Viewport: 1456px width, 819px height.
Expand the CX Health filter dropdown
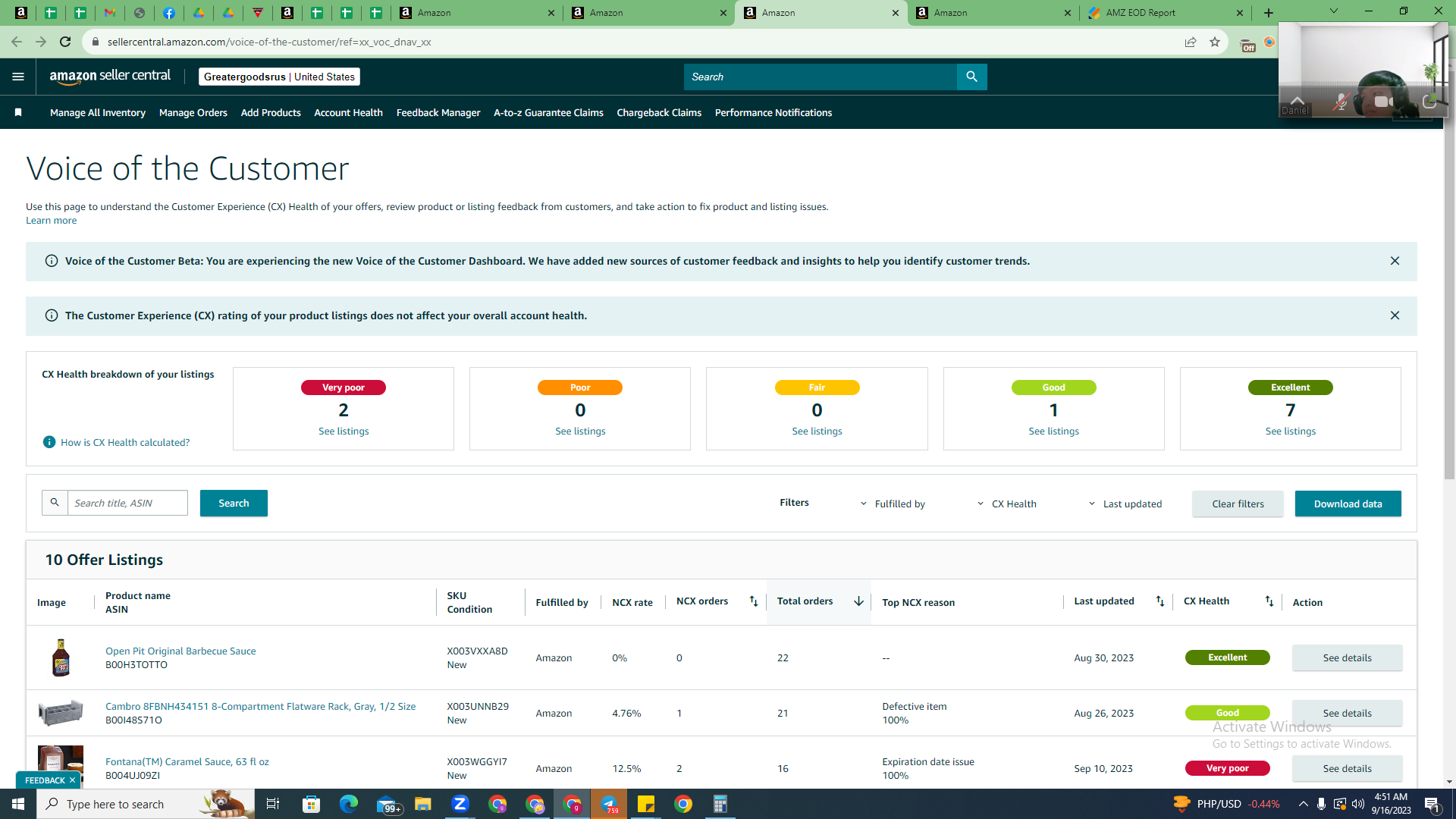(x=1006, y=504)
